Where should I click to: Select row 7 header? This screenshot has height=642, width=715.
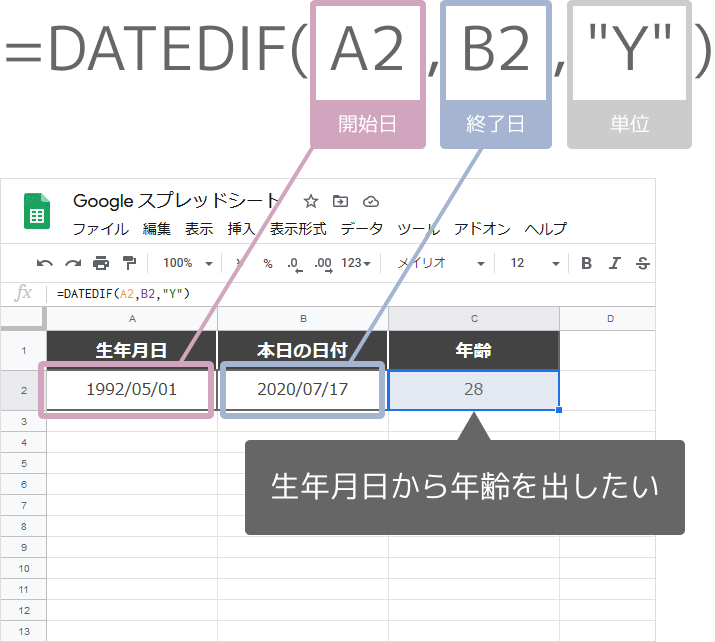pos(23,505)
